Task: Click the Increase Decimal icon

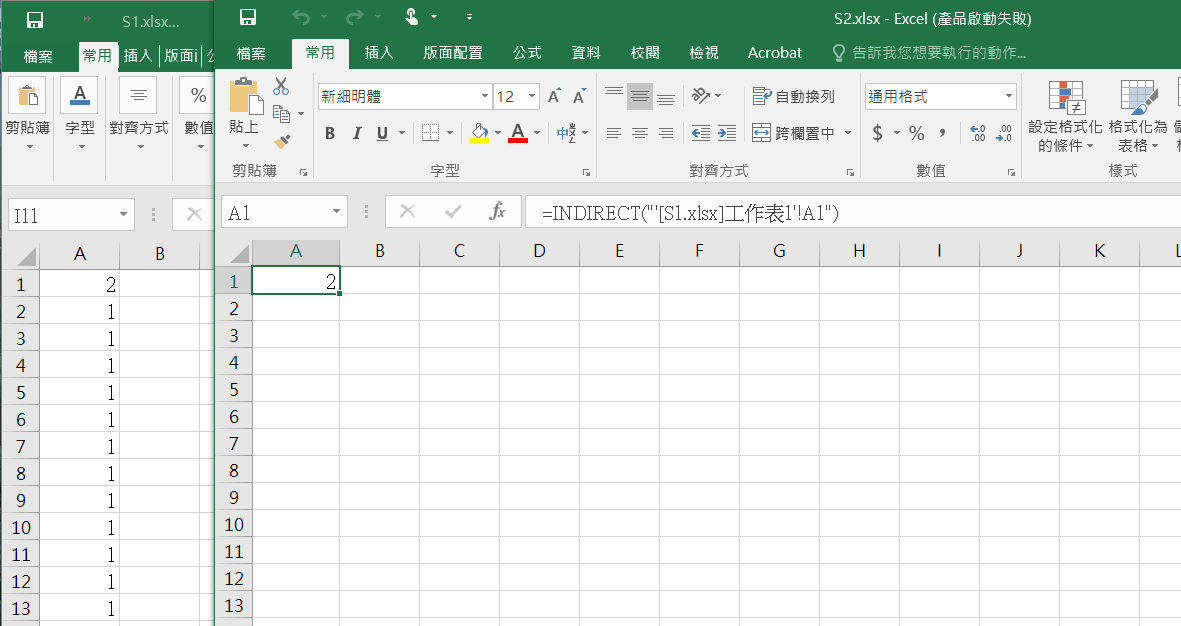Action: point(978,133)
